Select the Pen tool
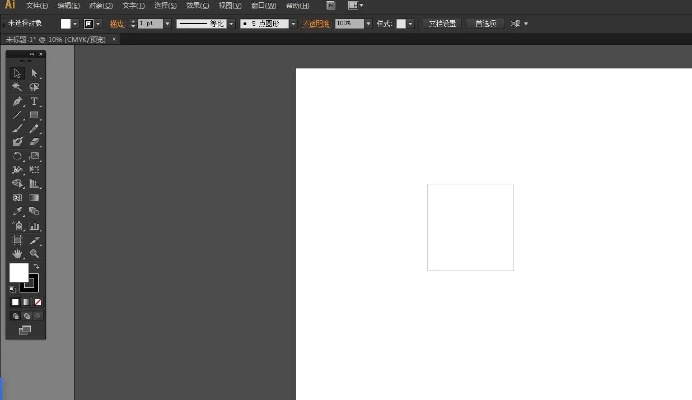The width and height of the screenshot is (692, 400). click(17, 101)
